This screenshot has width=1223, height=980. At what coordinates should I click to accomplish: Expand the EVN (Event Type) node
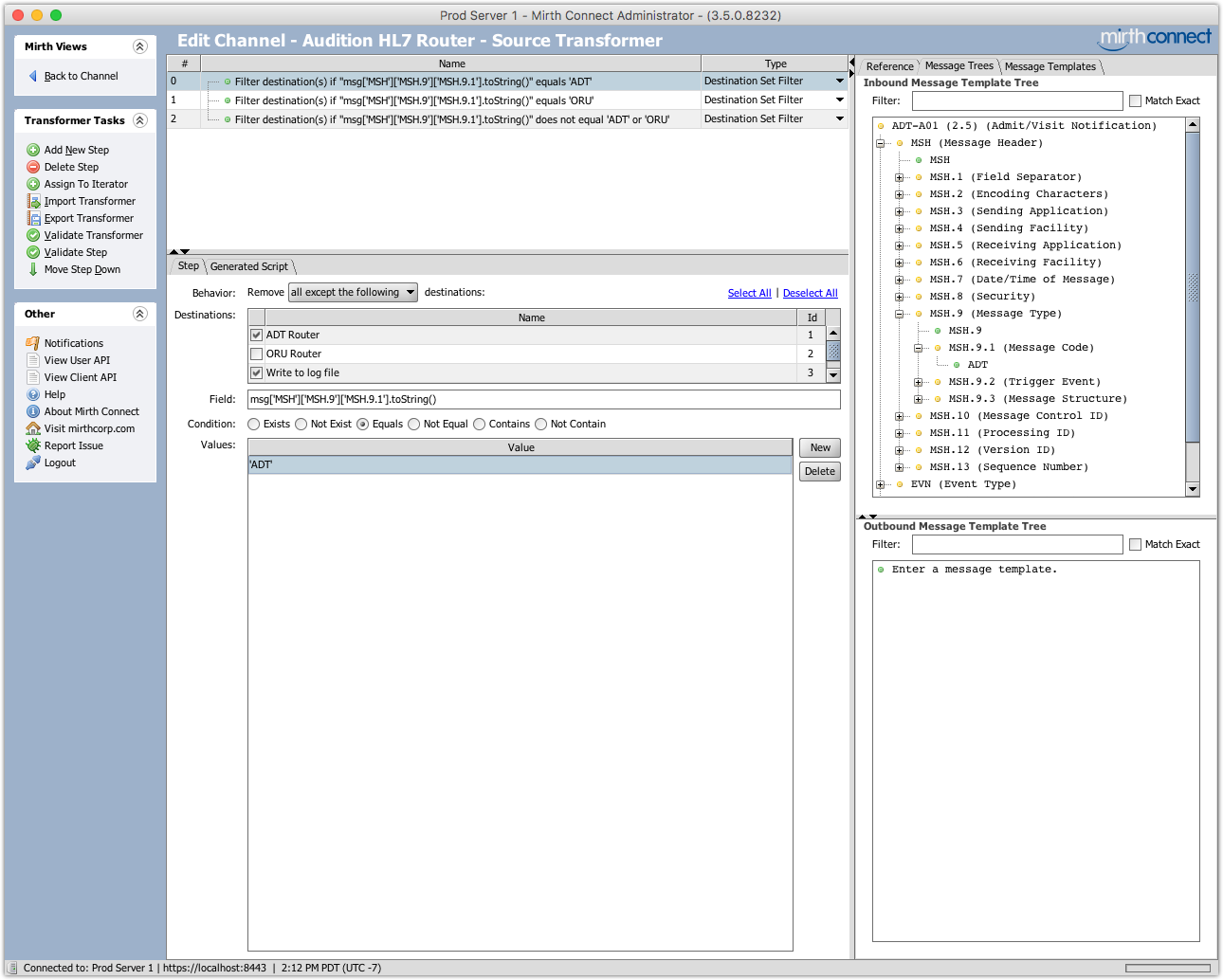point(880,484)
